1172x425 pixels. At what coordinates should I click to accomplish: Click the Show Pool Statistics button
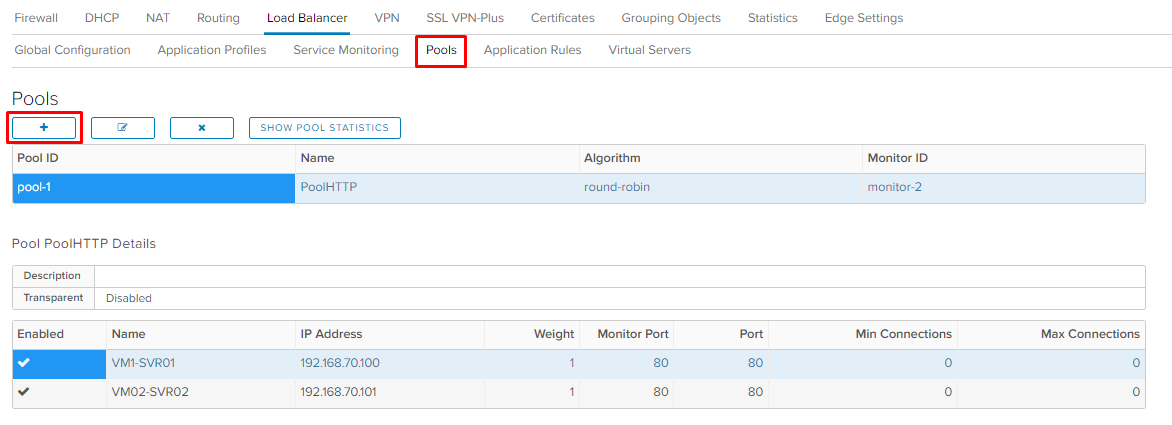coord(324,128)
